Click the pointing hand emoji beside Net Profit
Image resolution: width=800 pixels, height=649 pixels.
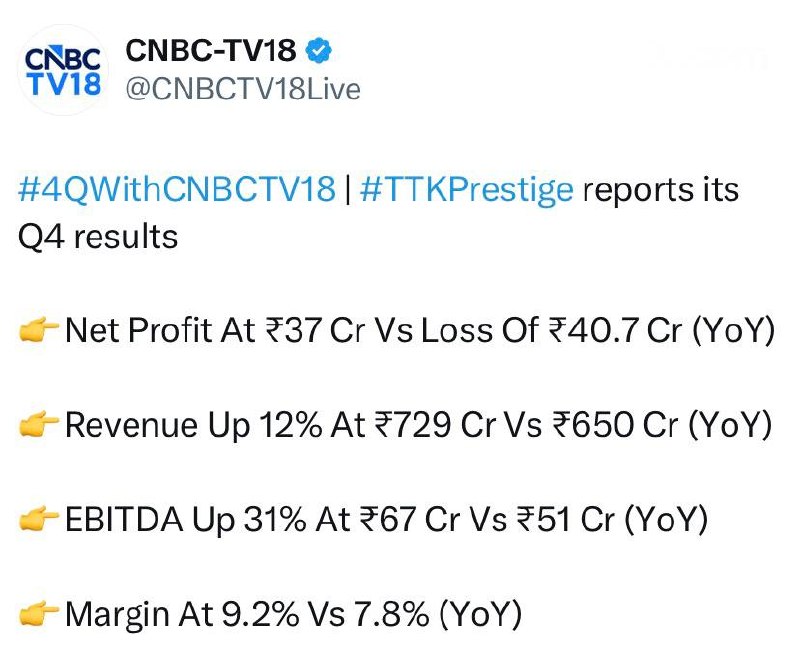(x=39, y=329)
